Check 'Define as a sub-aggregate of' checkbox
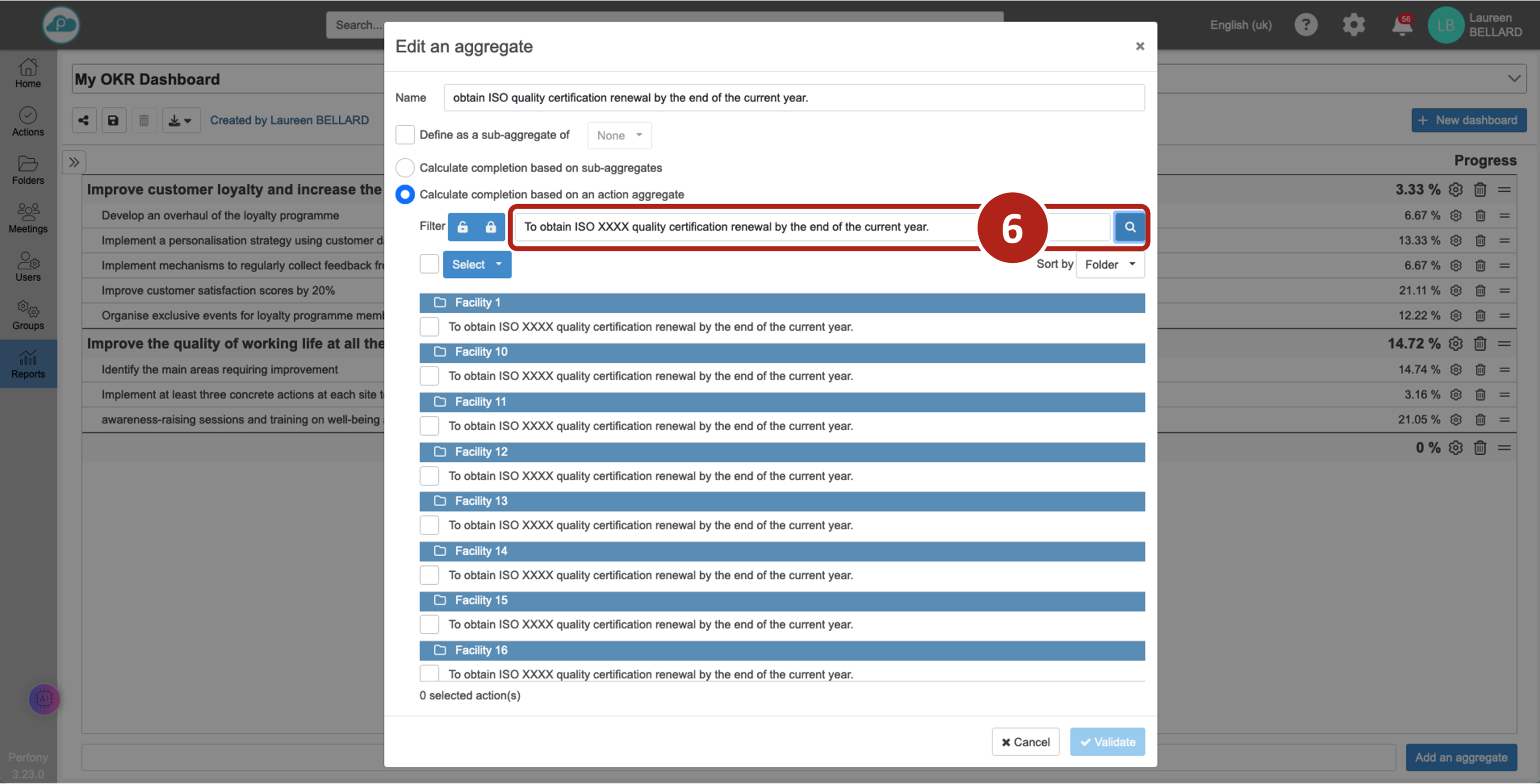The image size is (1540, 784). point(405,135)
